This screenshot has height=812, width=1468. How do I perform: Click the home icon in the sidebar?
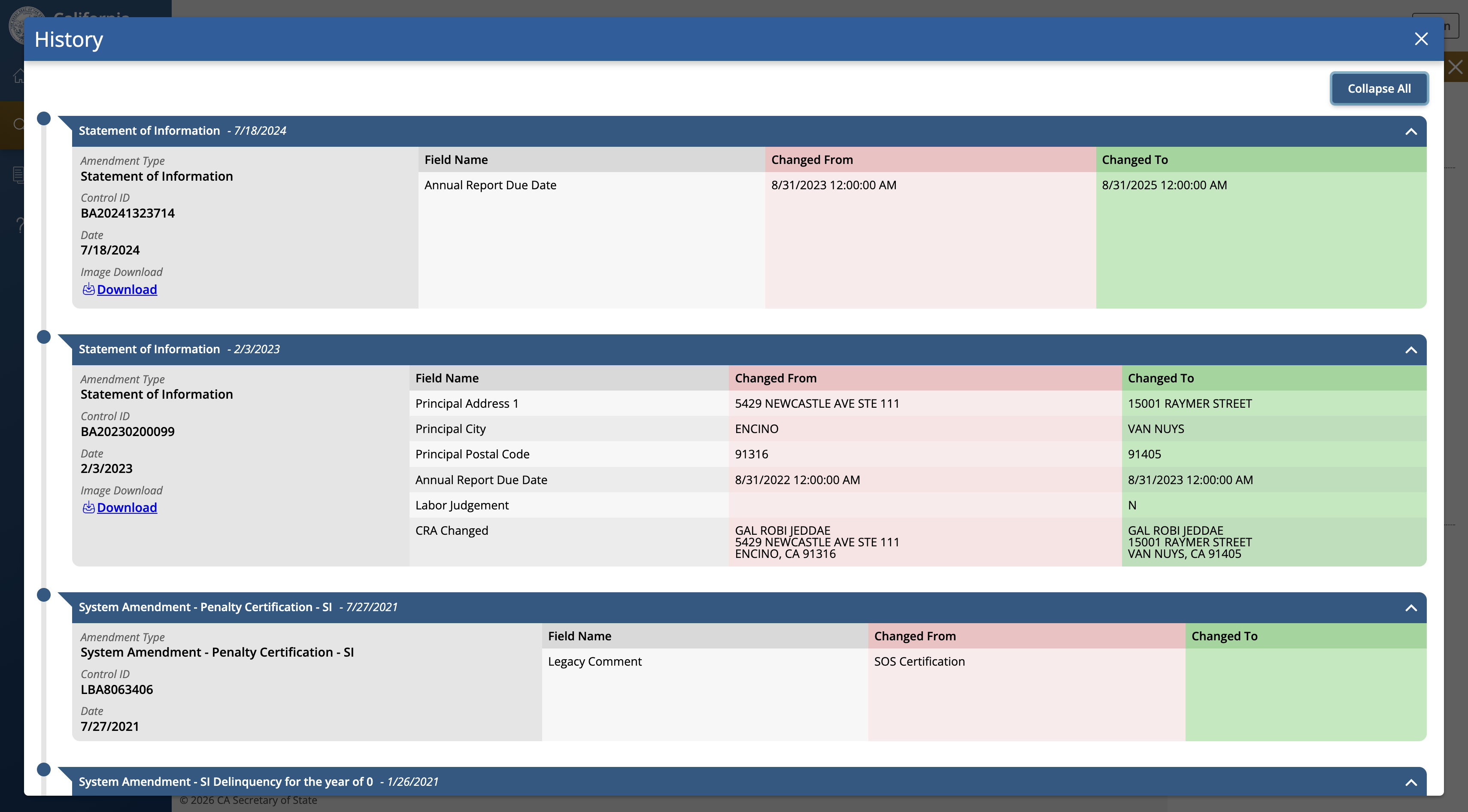tap(19, 75)
